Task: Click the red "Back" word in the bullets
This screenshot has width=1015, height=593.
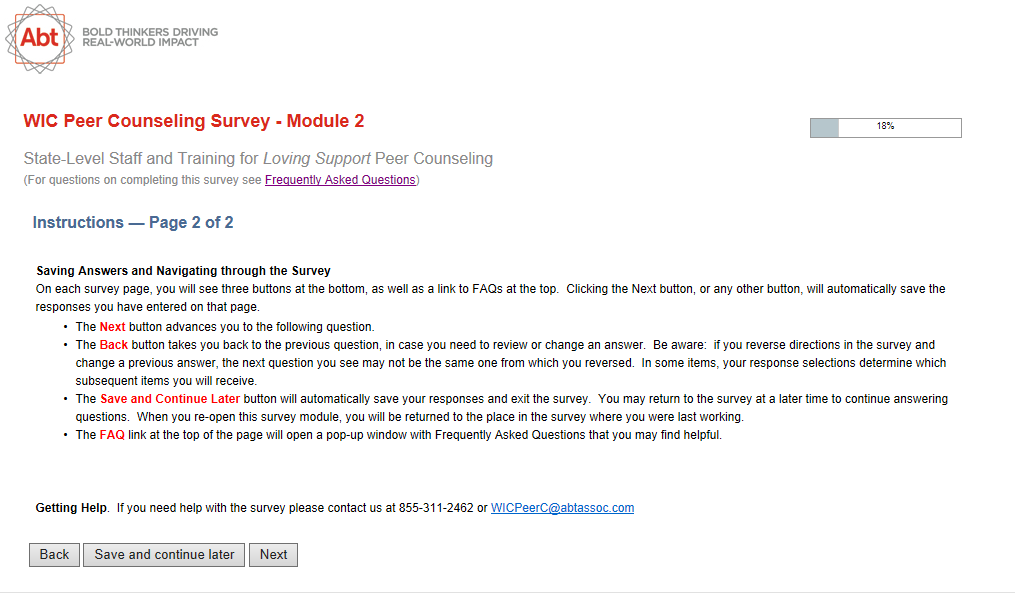Action: pyautogui.click(x=114, y=345)
